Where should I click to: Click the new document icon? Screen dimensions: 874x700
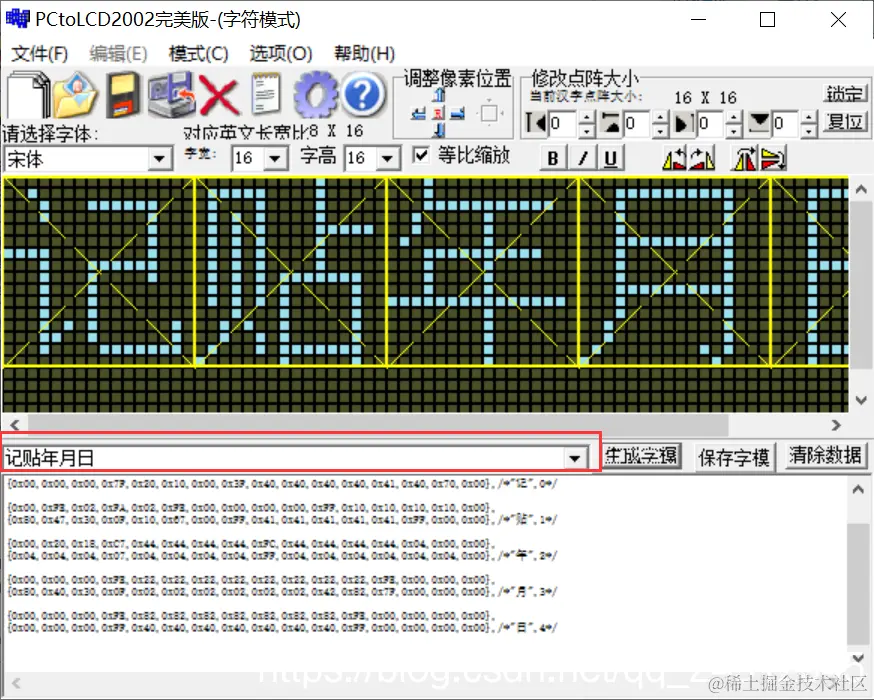tap(25, 95)
